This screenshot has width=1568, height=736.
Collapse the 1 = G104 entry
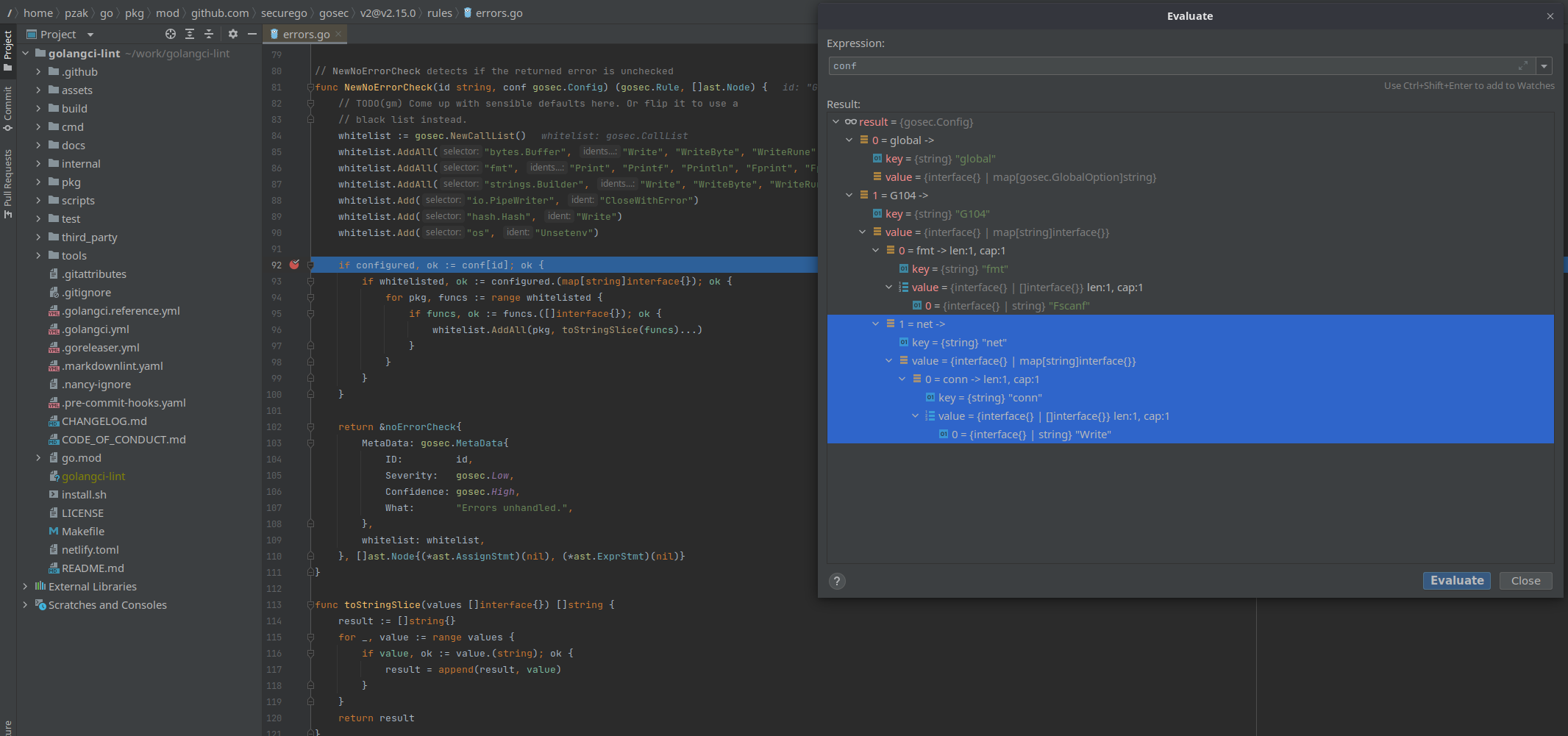click(849, 196)
